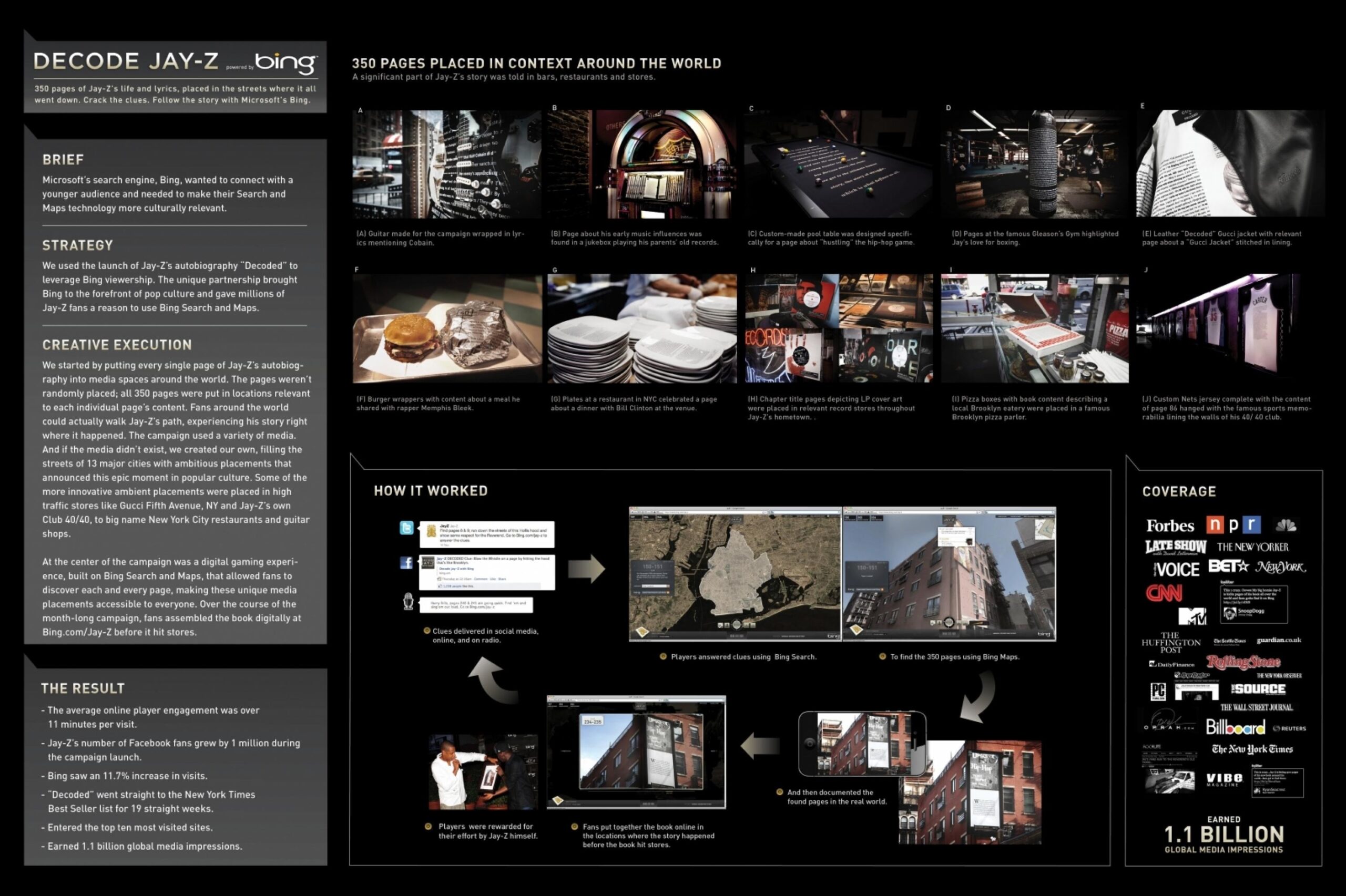Click the New York magazine logo
This screenshot has height=896, width=1346.
pos(1281,568)
